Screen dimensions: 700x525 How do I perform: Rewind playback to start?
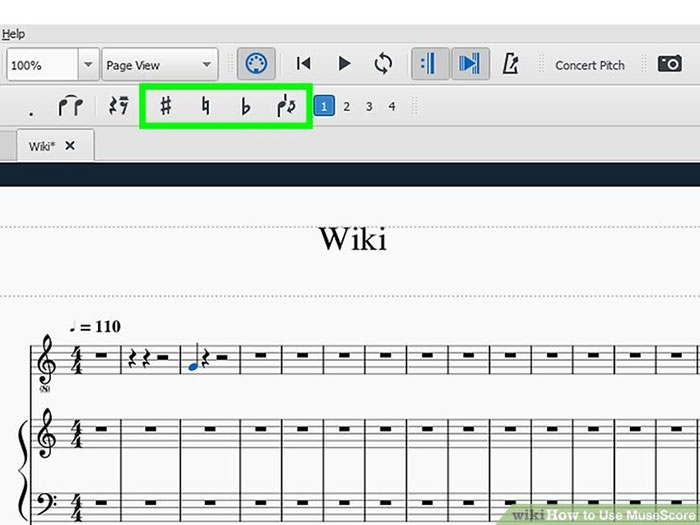click(304, 64)
